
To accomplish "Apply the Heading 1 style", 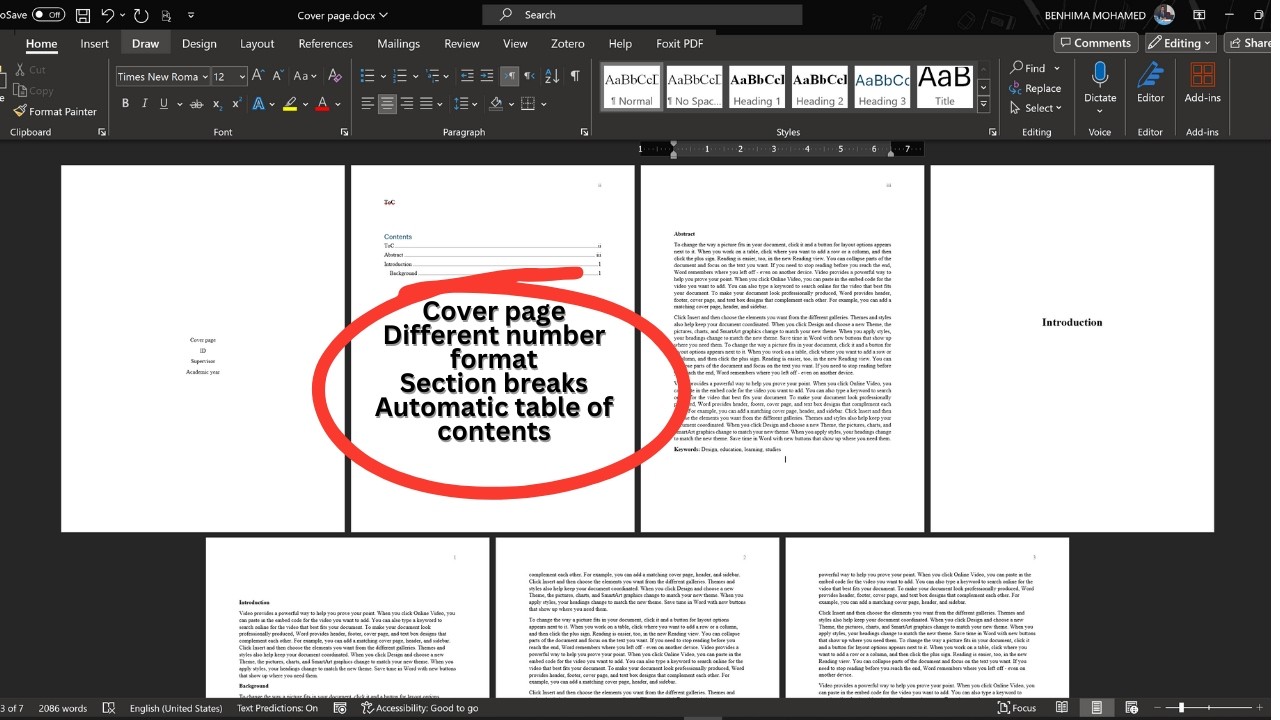I will click(758, 88).
